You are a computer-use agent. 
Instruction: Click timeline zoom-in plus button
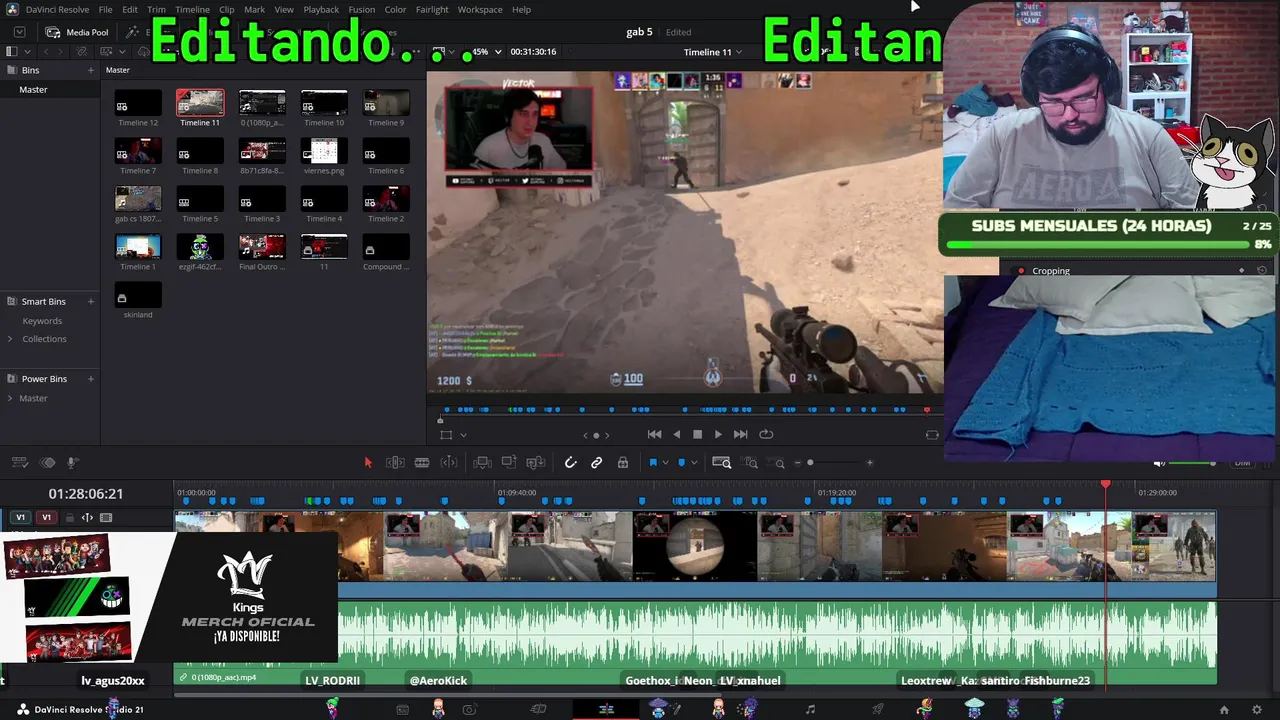[x=870, y=463]
